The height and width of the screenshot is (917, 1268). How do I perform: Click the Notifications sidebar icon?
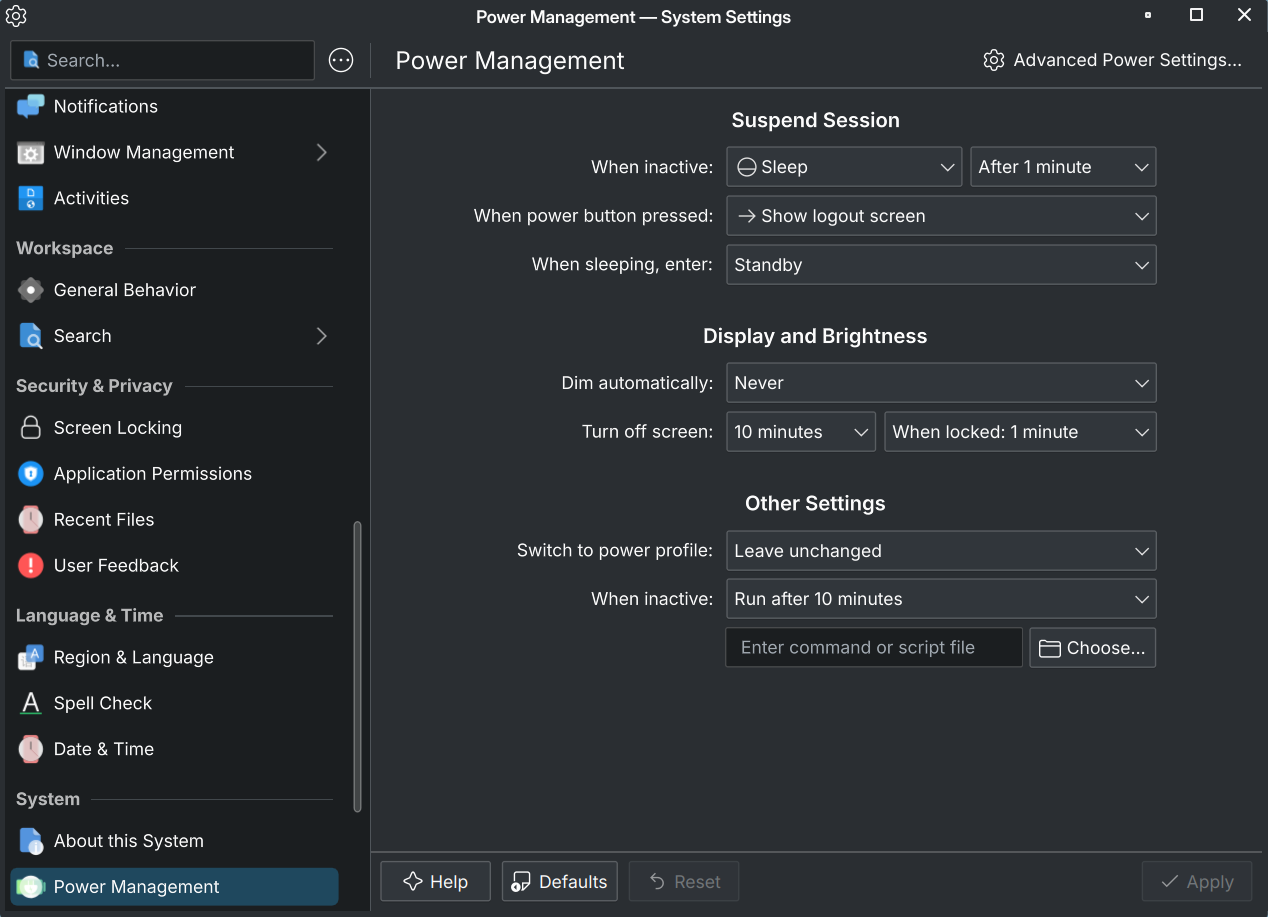coord(31,106)
